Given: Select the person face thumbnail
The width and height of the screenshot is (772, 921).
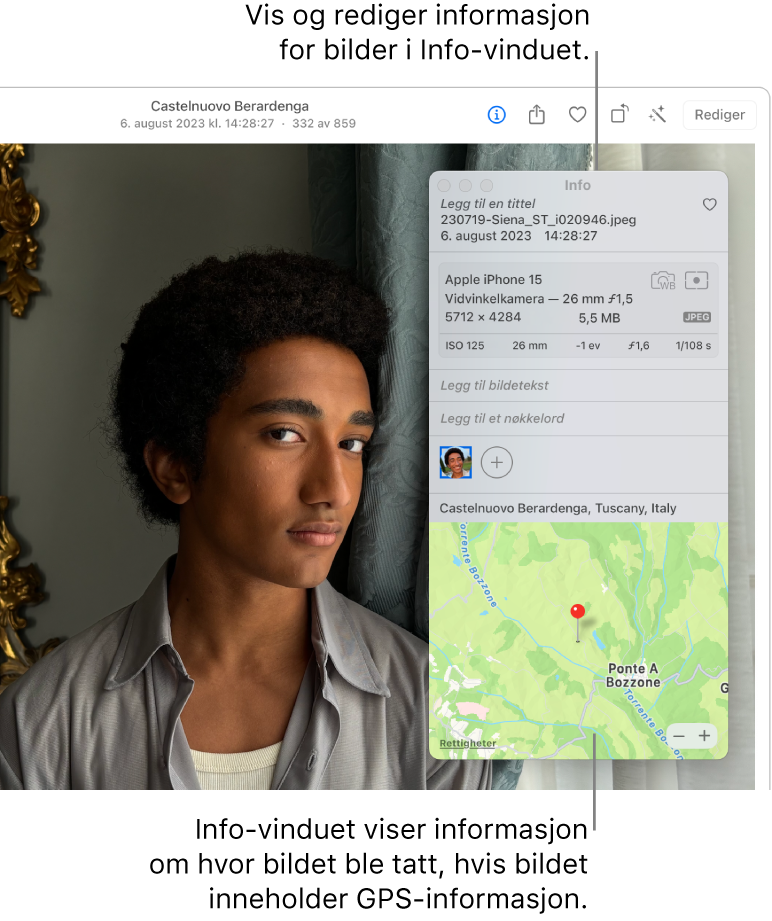Looking at the screenshot, I should coord(455,462).
